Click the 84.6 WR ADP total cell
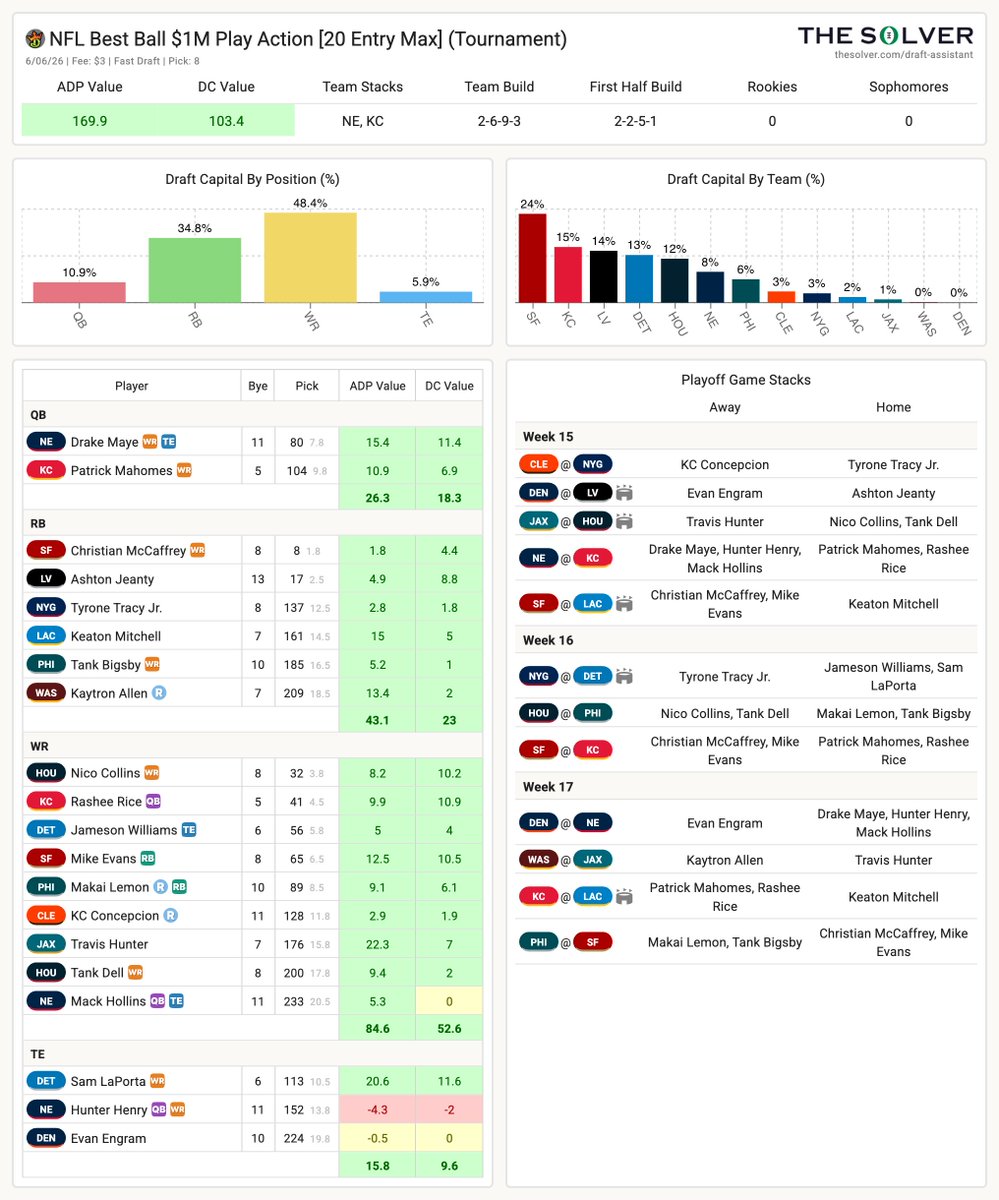The width and height of the screenshot is (999, 1200). (x=377, y=1028)
